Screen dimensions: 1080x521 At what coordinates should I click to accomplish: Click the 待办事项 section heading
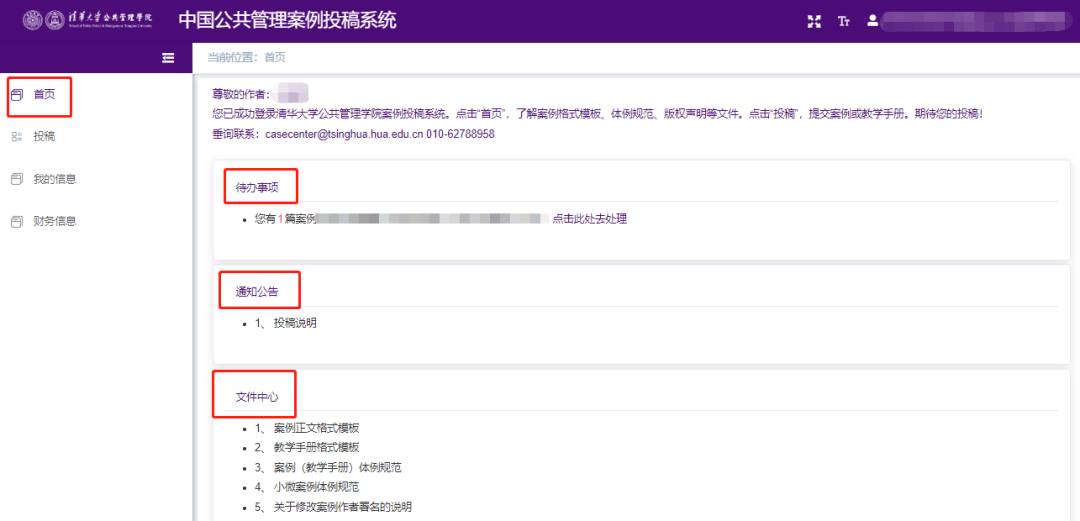pyautogui.click(x=258, y=187)
